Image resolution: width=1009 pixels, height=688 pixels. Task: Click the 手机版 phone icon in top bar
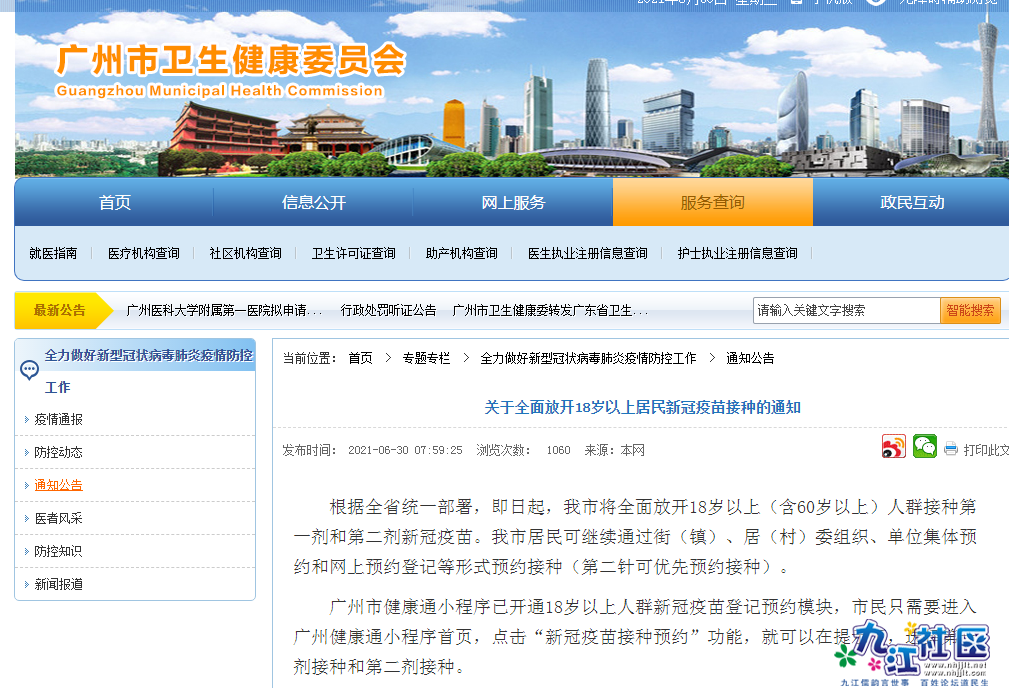point(796,3)
